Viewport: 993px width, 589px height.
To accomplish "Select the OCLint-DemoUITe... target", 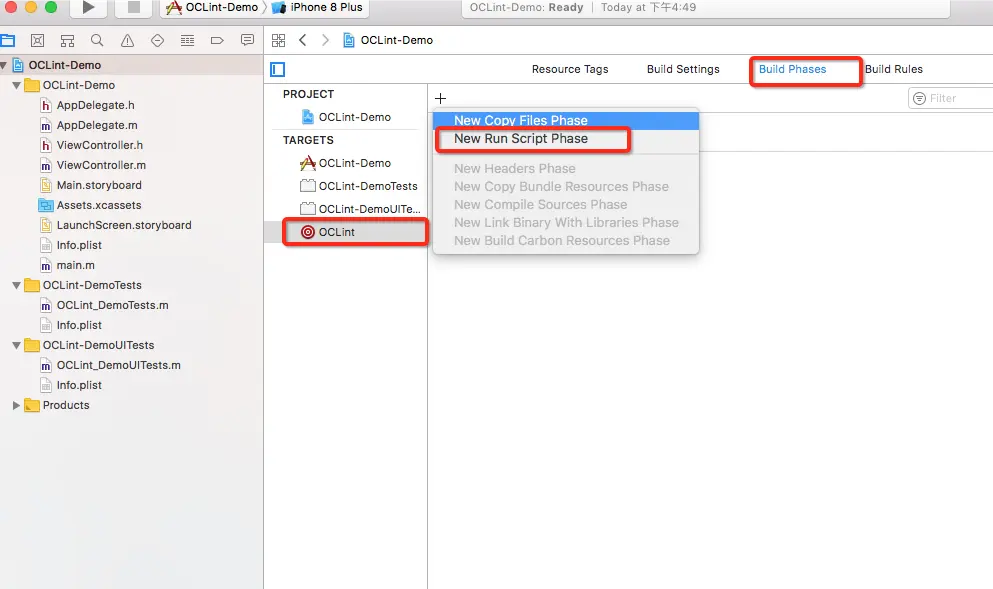I will (x=359, y=209).
